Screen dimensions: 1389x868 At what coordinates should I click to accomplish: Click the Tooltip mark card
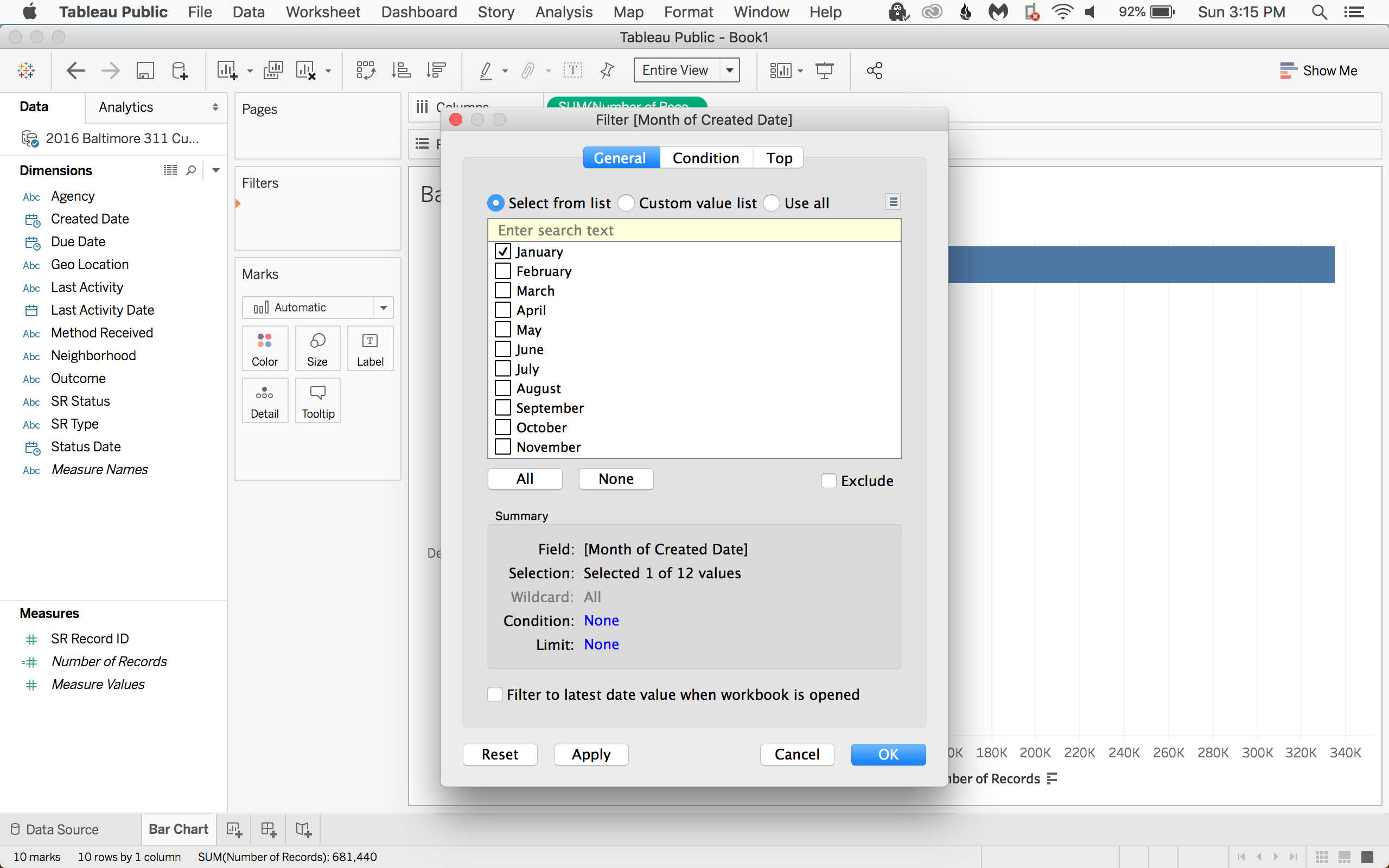coord(317,401)
